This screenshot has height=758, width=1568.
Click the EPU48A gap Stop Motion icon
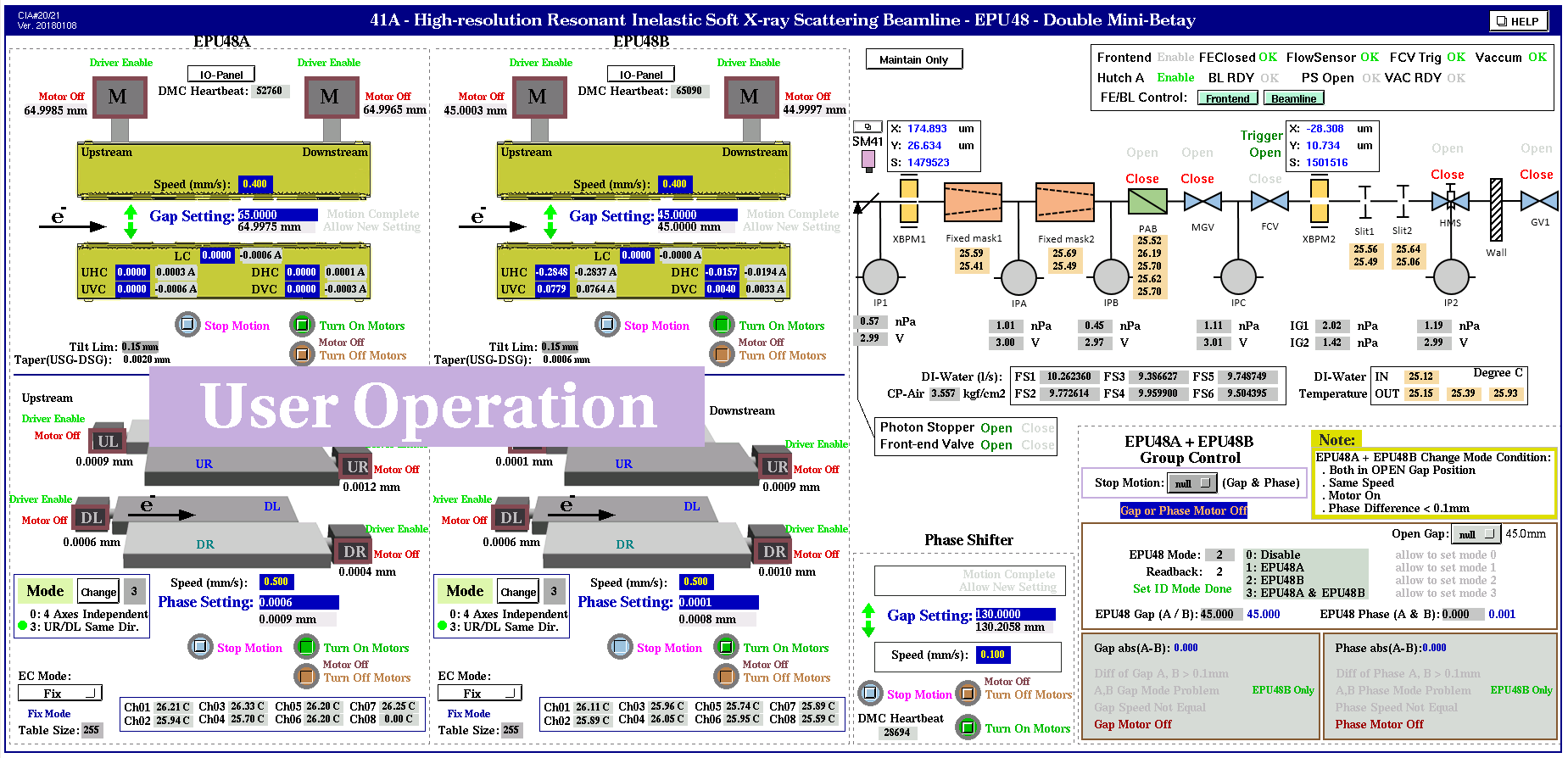point(188,325)
